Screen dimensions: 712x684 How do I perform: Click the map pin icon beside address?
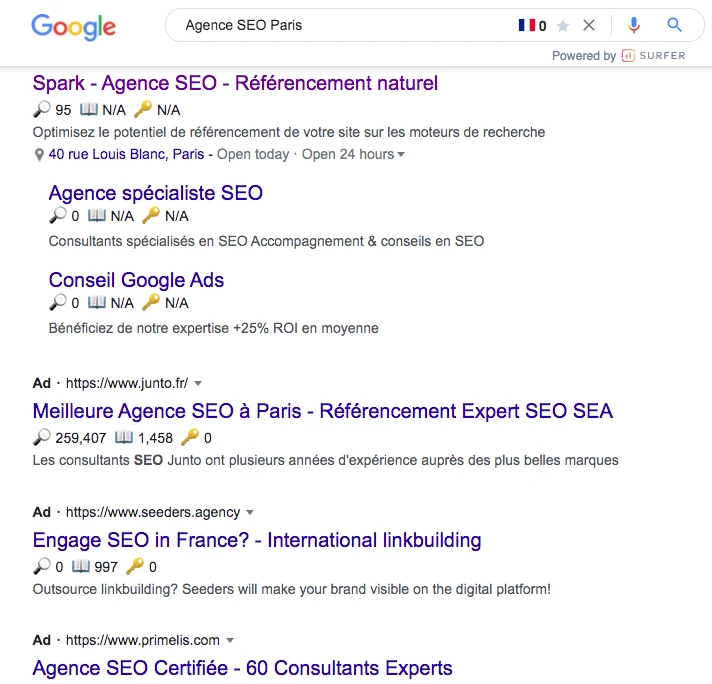click(x=40, y=155)
